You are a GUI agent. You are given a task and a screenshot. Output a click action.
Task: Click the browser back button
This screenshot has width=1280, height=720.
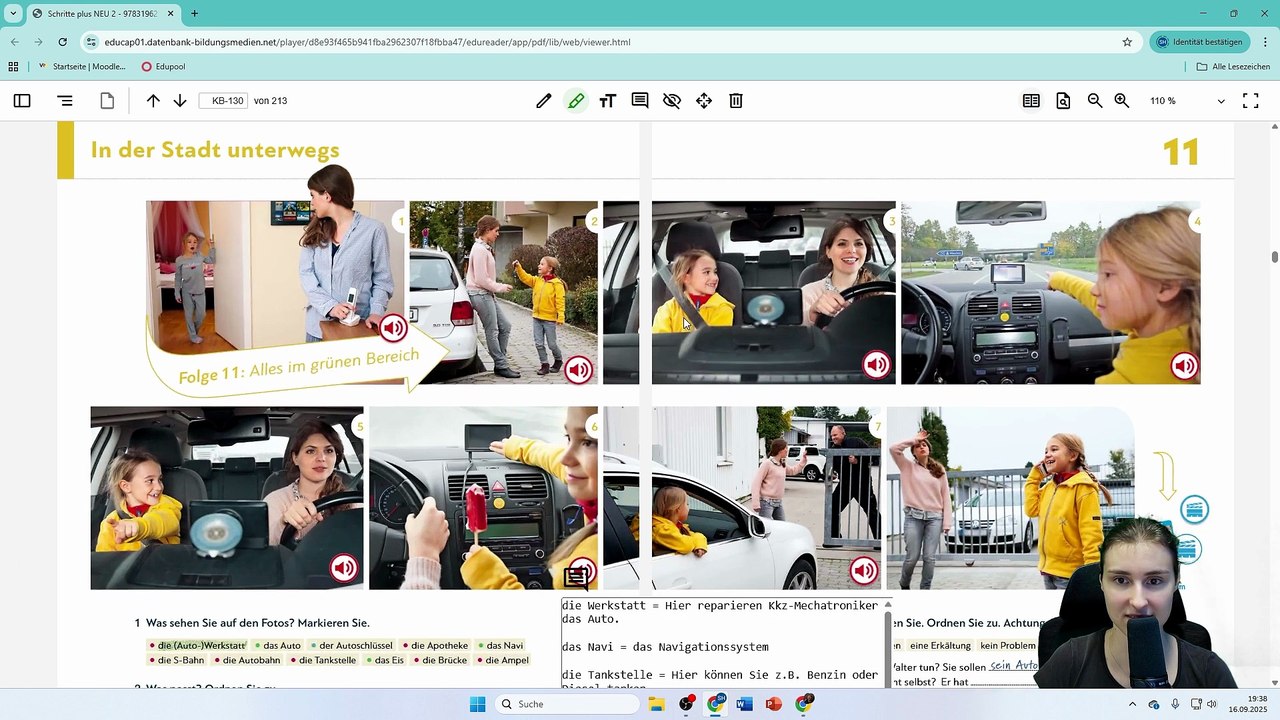pyautogui.click(x=14, y=42)
